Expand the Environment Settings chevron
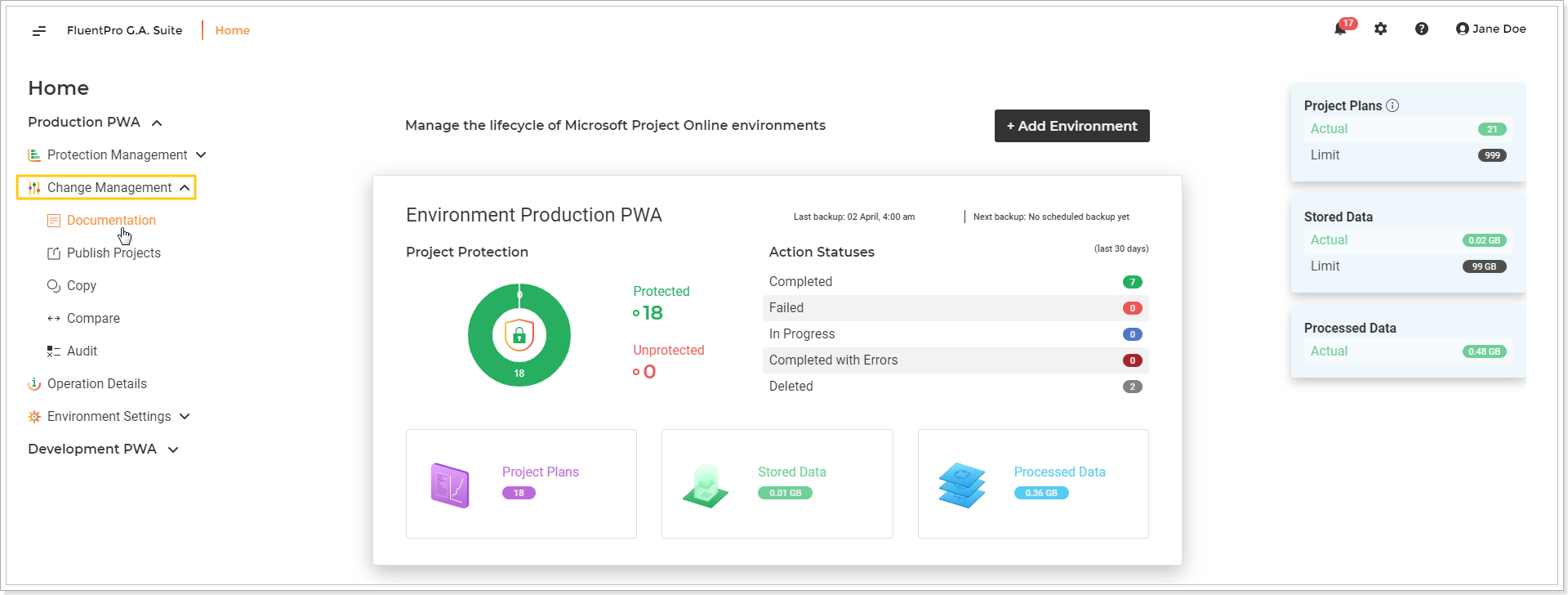1568x595 pixels. (185, 417)
